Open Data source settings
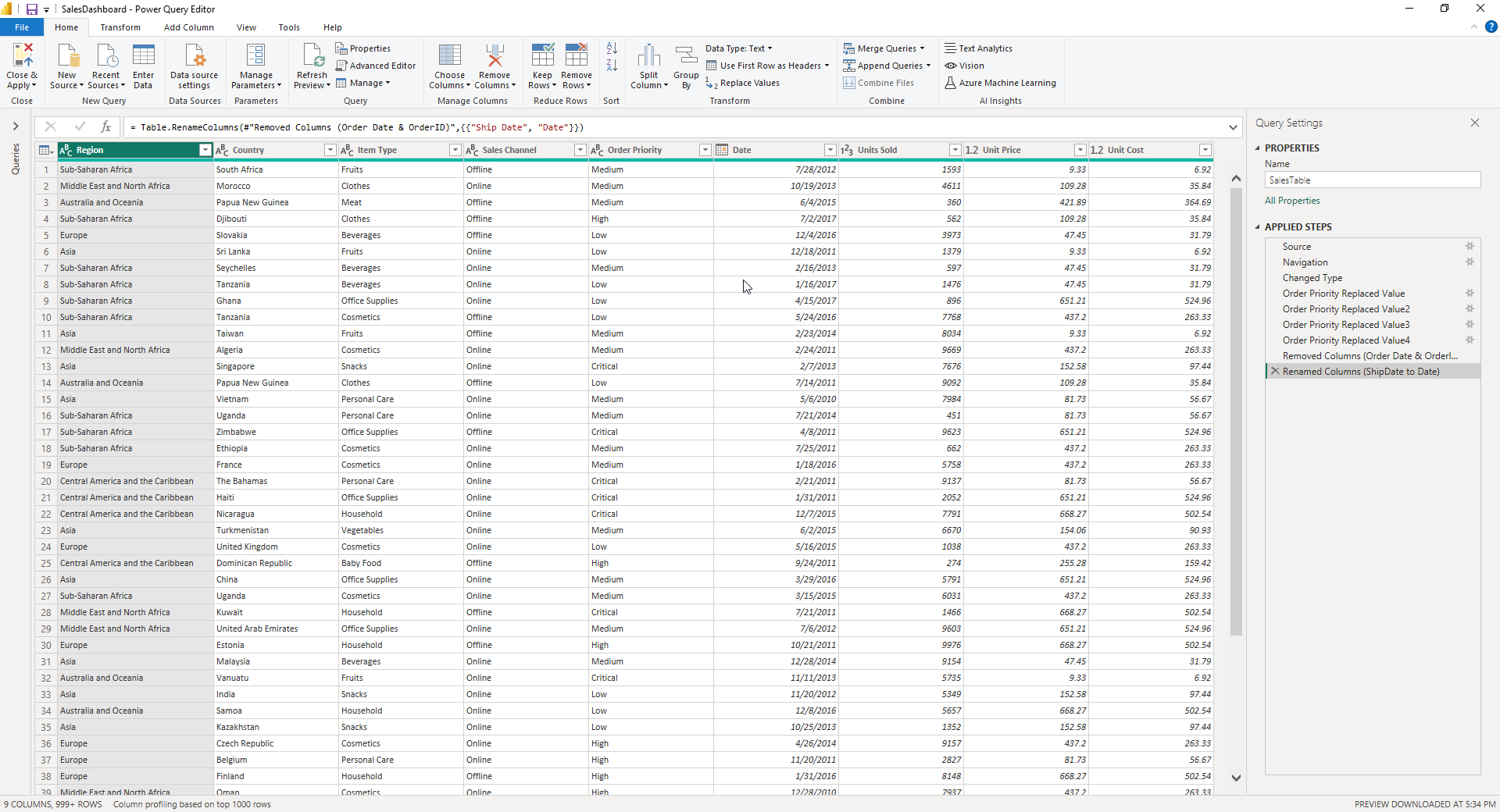 (x=193, y=66)
